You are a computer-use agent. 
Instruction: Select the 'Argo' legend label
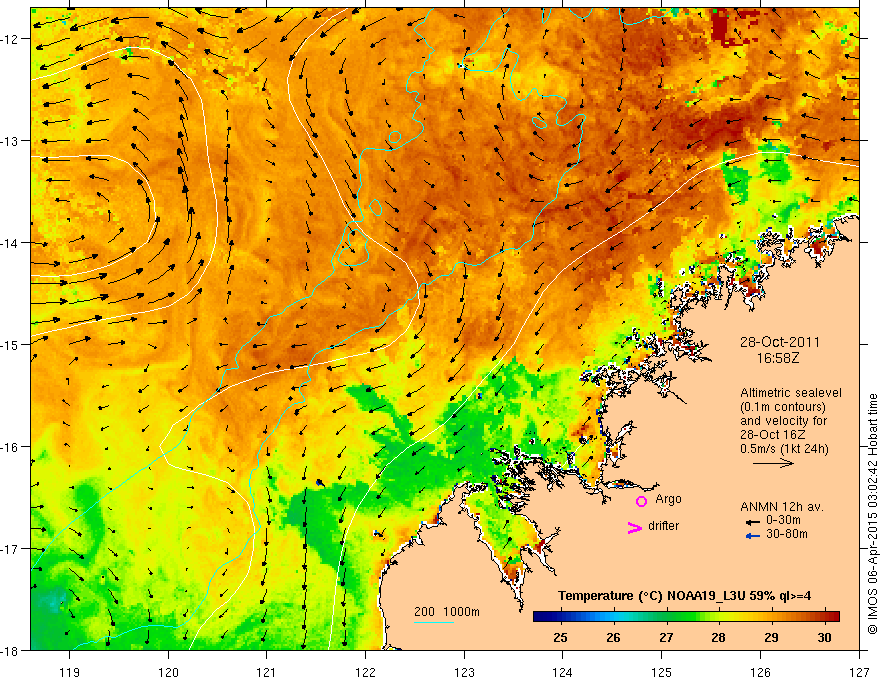(668, 499)
